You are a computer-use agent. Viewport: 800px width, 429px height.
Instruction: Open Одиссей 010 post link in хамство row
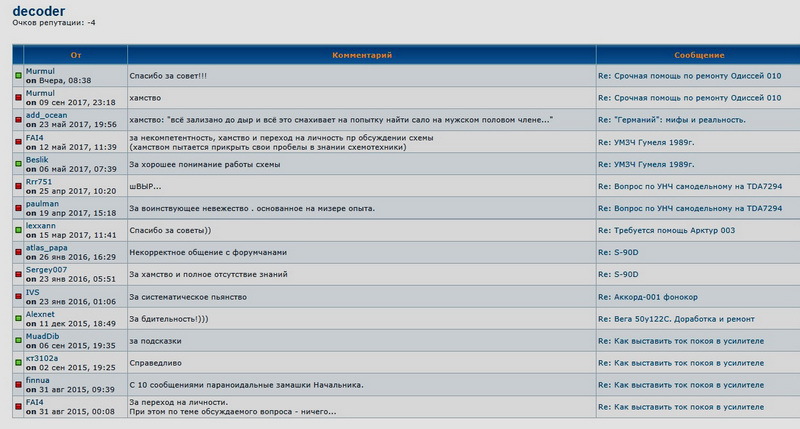(689, 97)
